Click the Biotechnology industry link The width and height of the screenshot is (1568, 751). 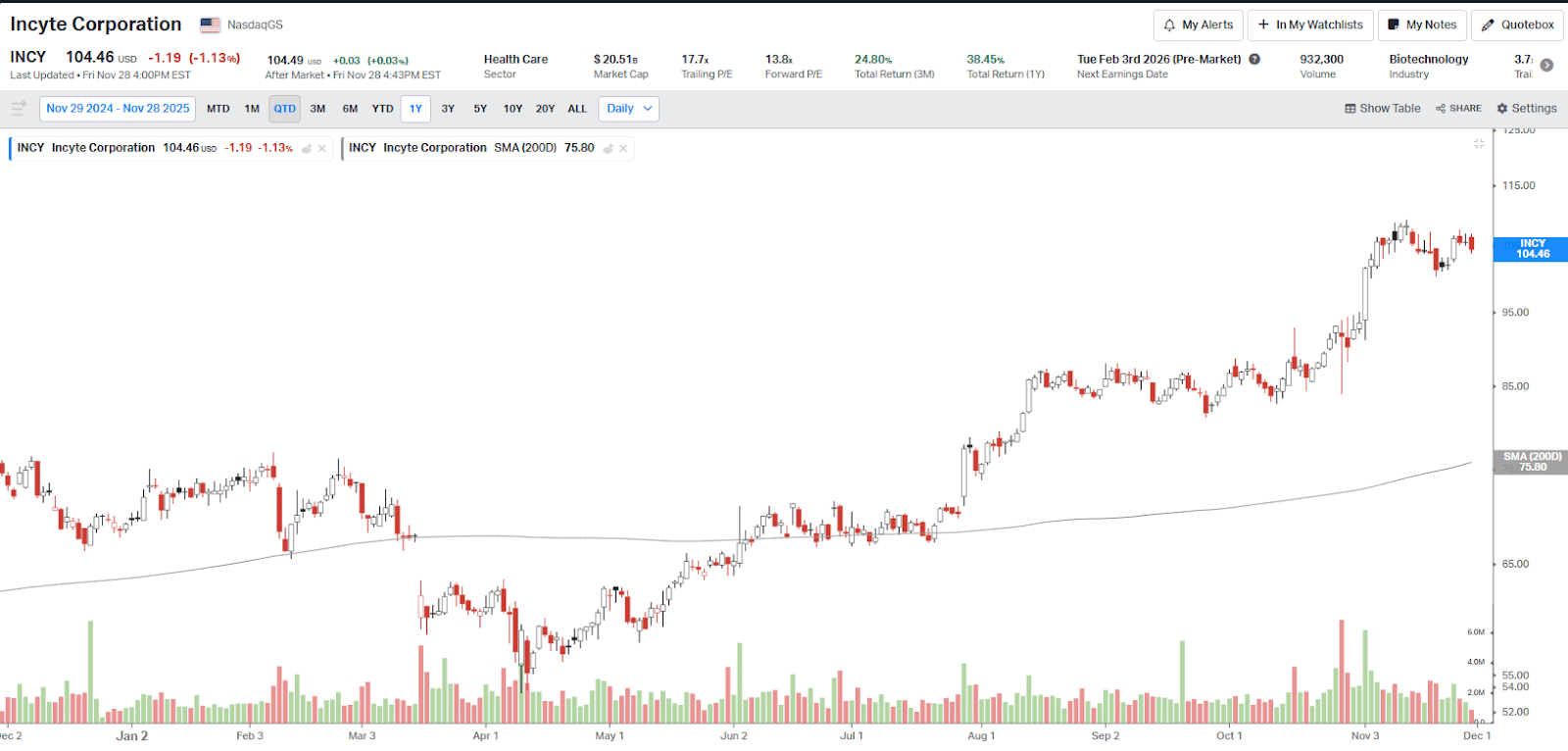[x=1429, y=60]
